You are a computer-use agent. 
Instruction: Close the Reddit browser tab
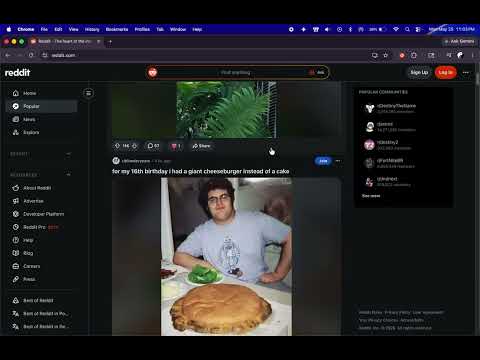tap(98, 41)
